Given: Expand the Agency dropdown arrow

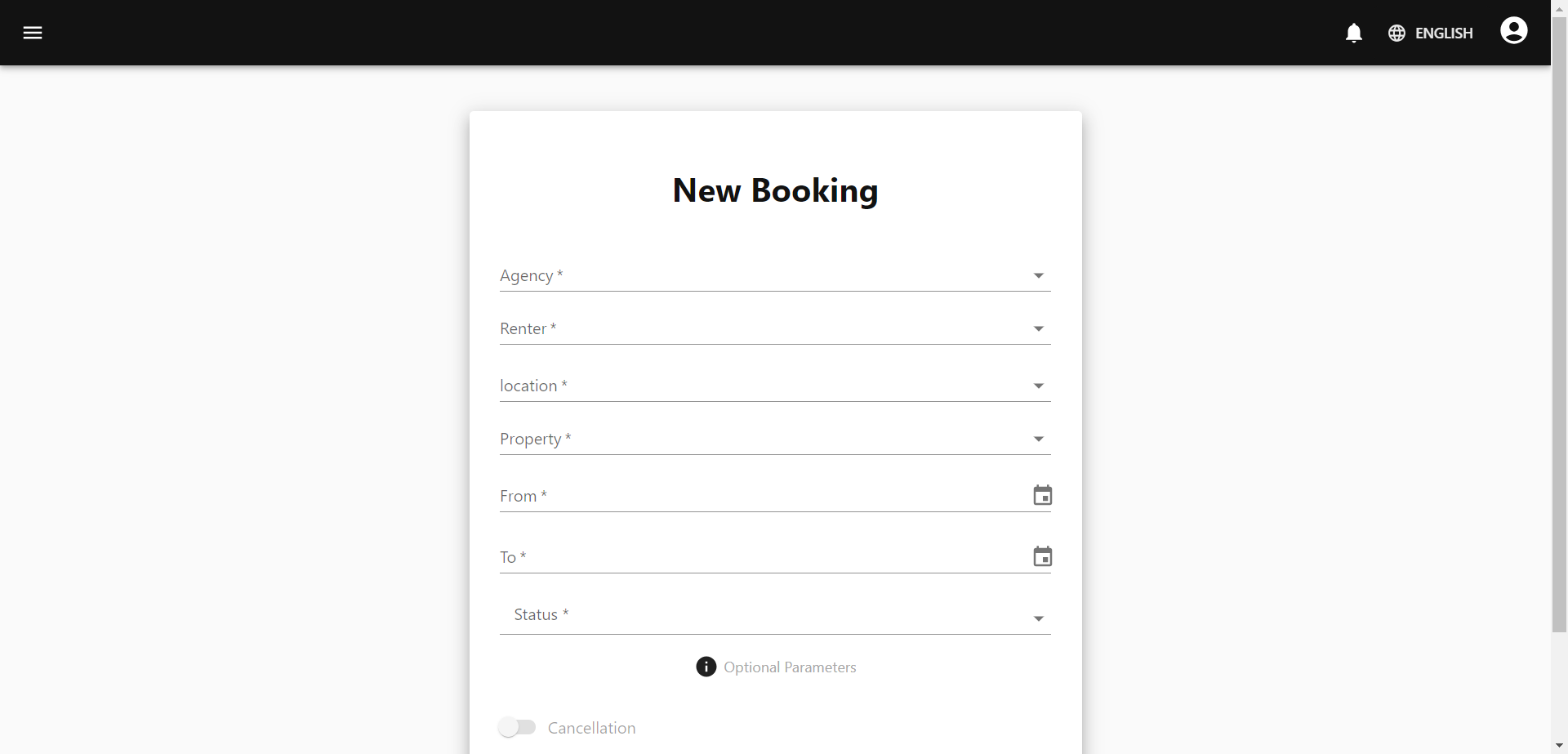Looking at the screenshot, I should [x=1039, y=275].
